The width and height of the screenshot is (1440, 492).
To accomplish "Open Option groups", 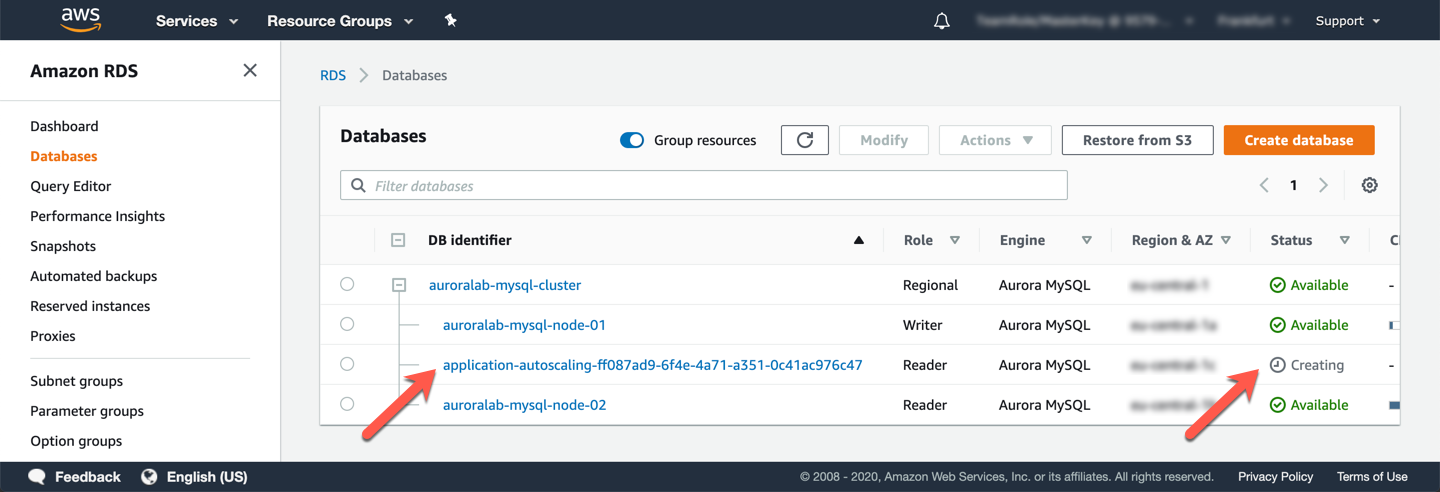I will tap(76, 441).
